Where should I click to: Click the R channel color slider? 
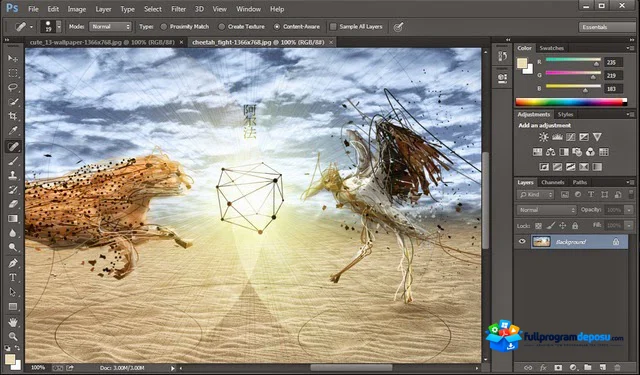[x=573, y=60]
